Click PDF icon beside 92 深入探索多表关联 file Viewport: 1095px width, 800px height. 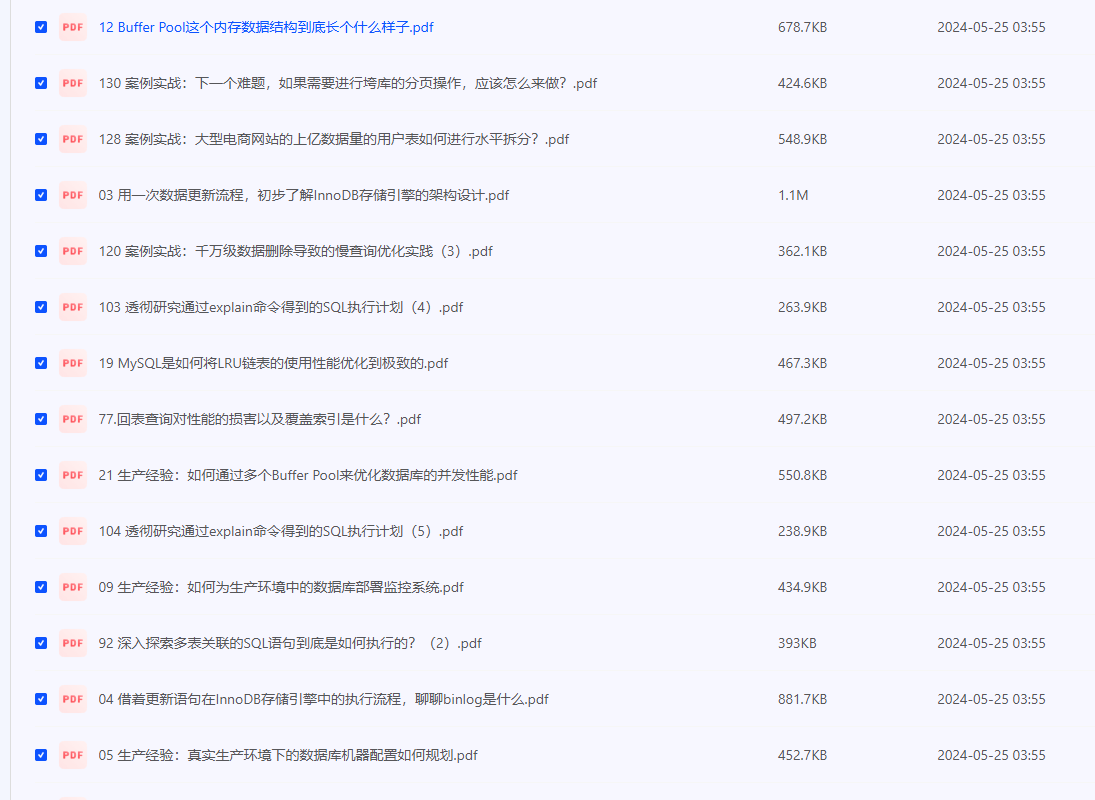point(73,644)
